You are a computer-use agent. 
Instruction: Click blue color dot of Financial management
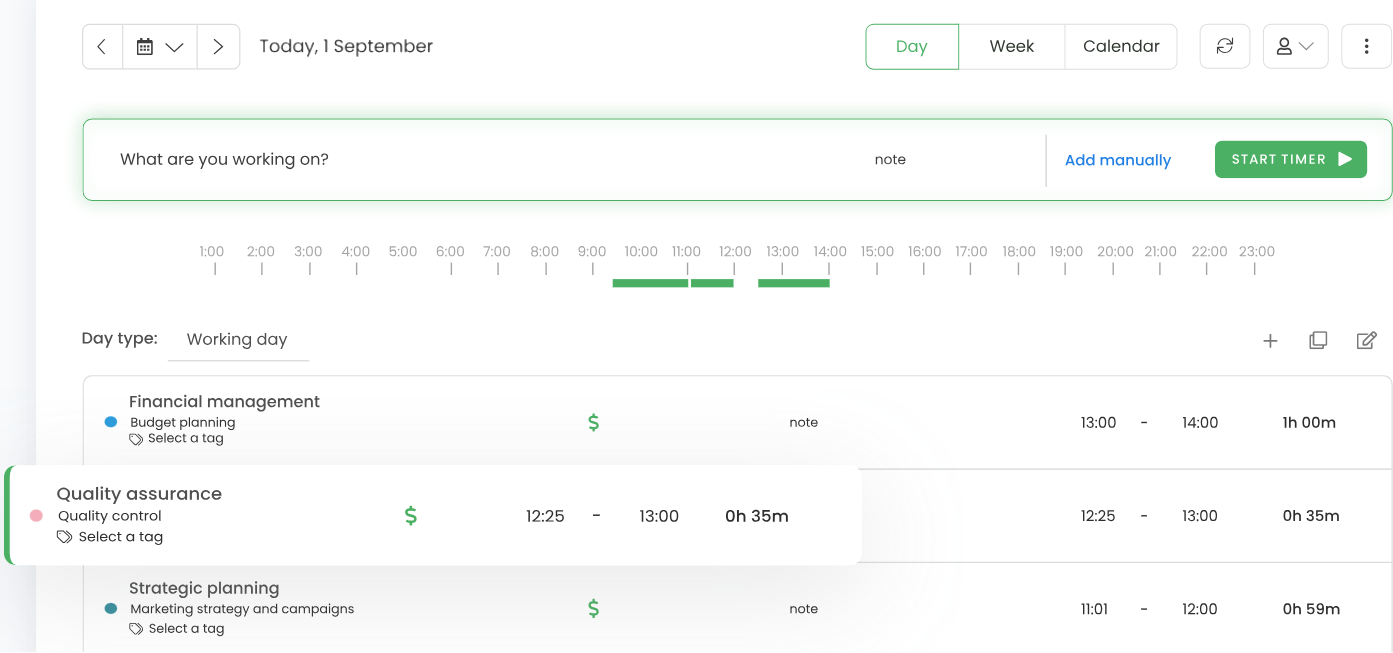[x=111, y=423]
